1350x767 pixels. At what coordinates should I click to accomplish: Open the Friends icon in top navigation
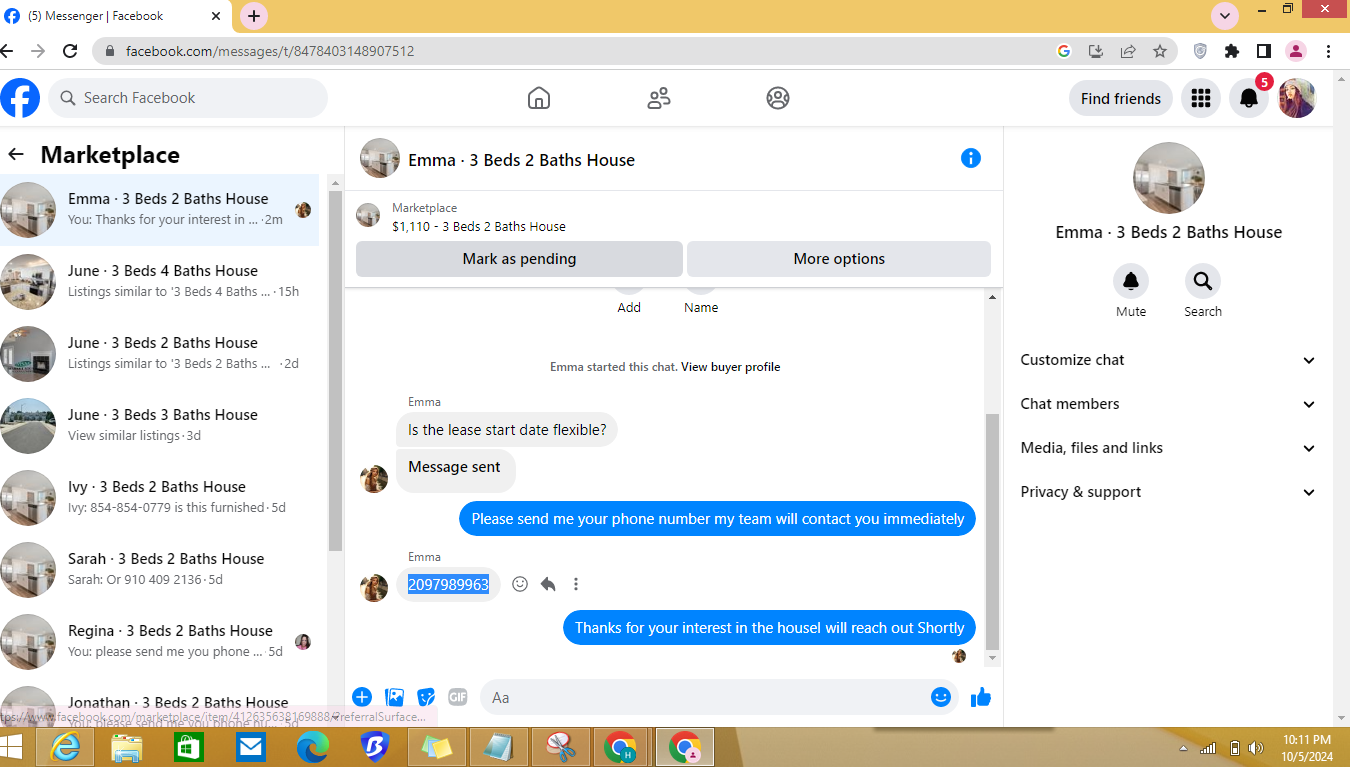[658, 98]
